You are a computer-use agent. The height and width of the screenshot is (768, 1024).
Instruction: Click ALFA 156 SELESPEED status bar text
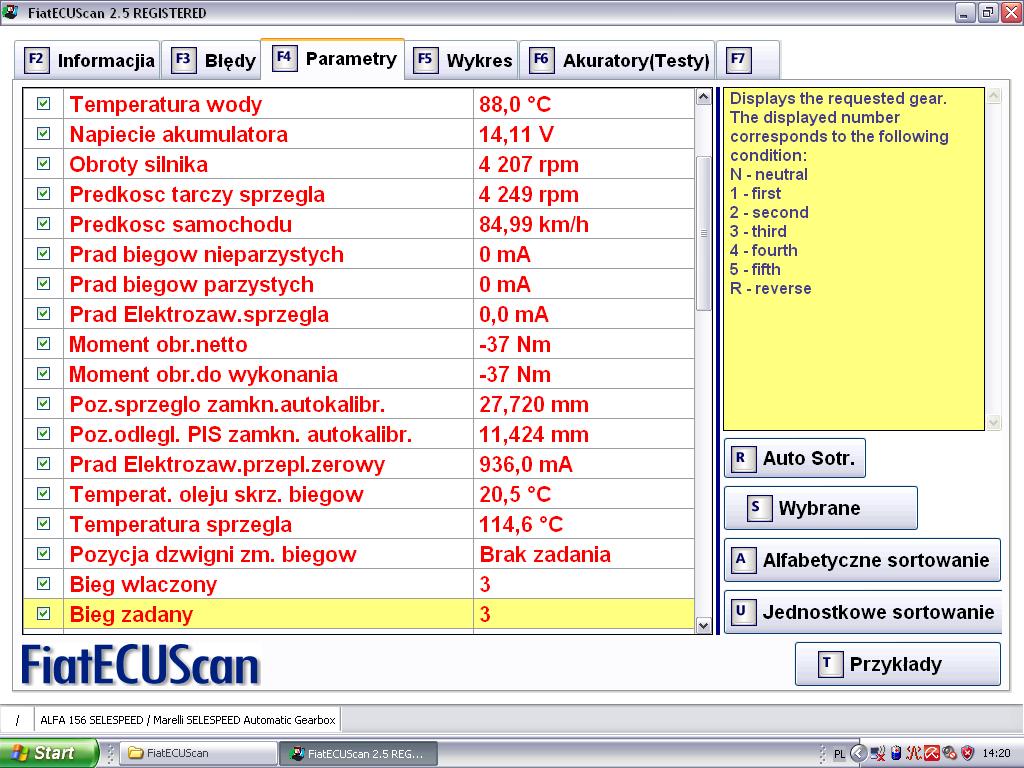click(x=188, y=720)
